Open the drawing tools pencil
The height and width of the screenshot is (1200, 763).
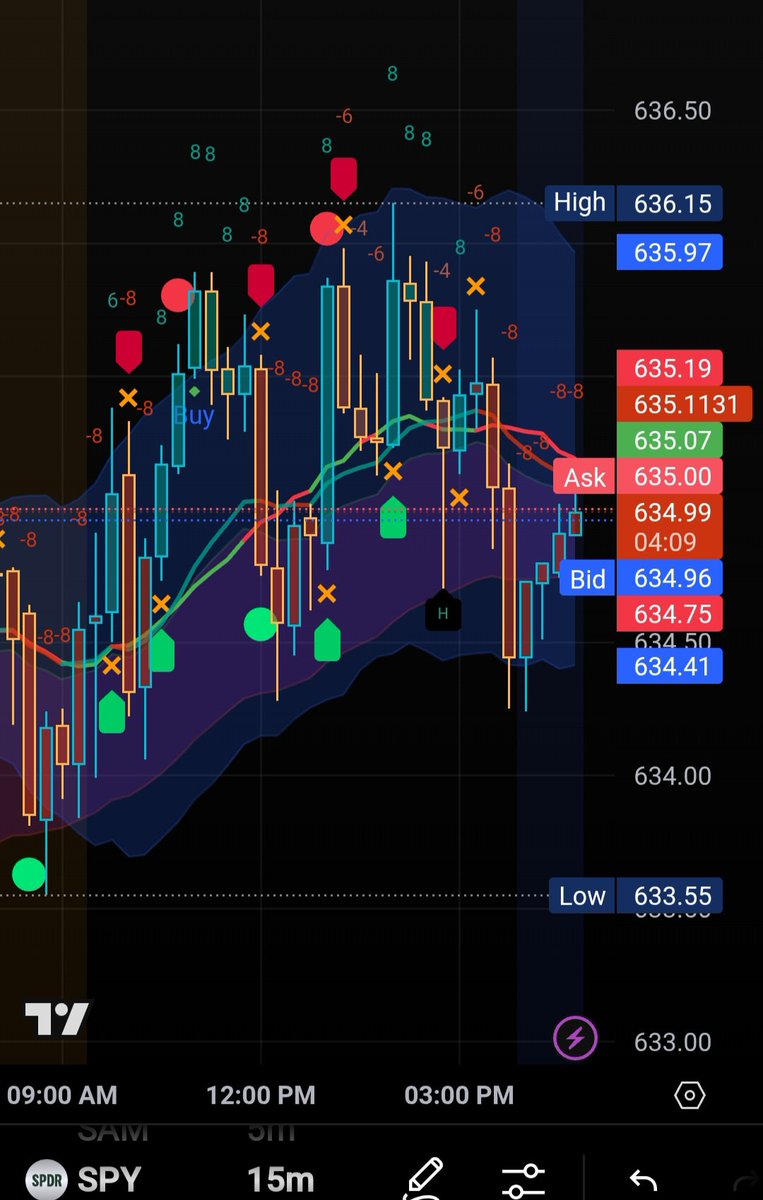tap(425, 1178)
